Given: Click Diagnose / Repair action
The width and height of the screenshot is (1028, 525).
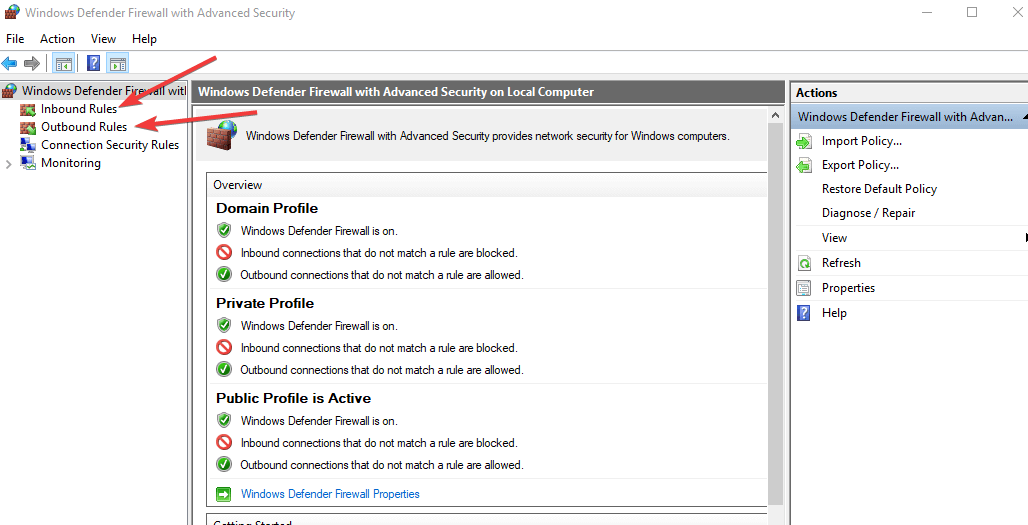Looking at the screenshot, I should (868, 213).
